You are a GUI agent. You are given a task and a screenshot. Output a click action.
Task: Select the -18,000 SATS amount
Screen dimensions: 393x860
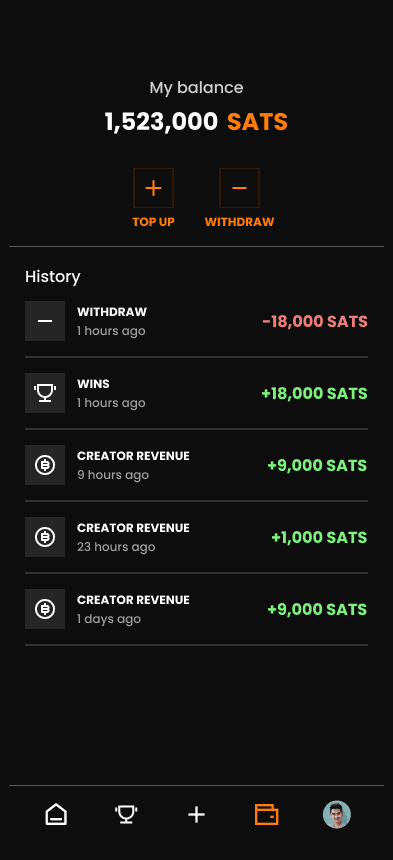315,321
